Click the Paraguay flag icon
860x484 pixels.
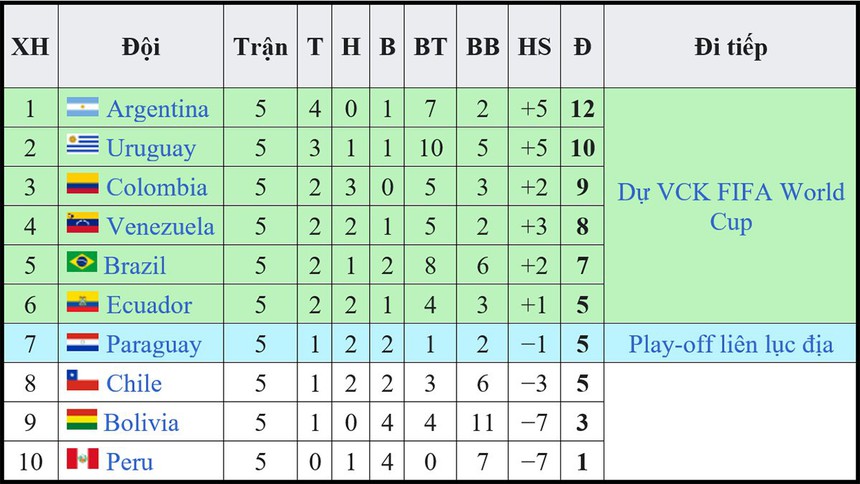point(82,343)
